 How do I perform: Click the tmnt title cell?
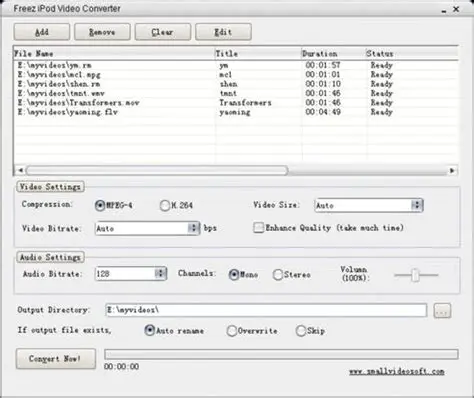click(228, 93)
